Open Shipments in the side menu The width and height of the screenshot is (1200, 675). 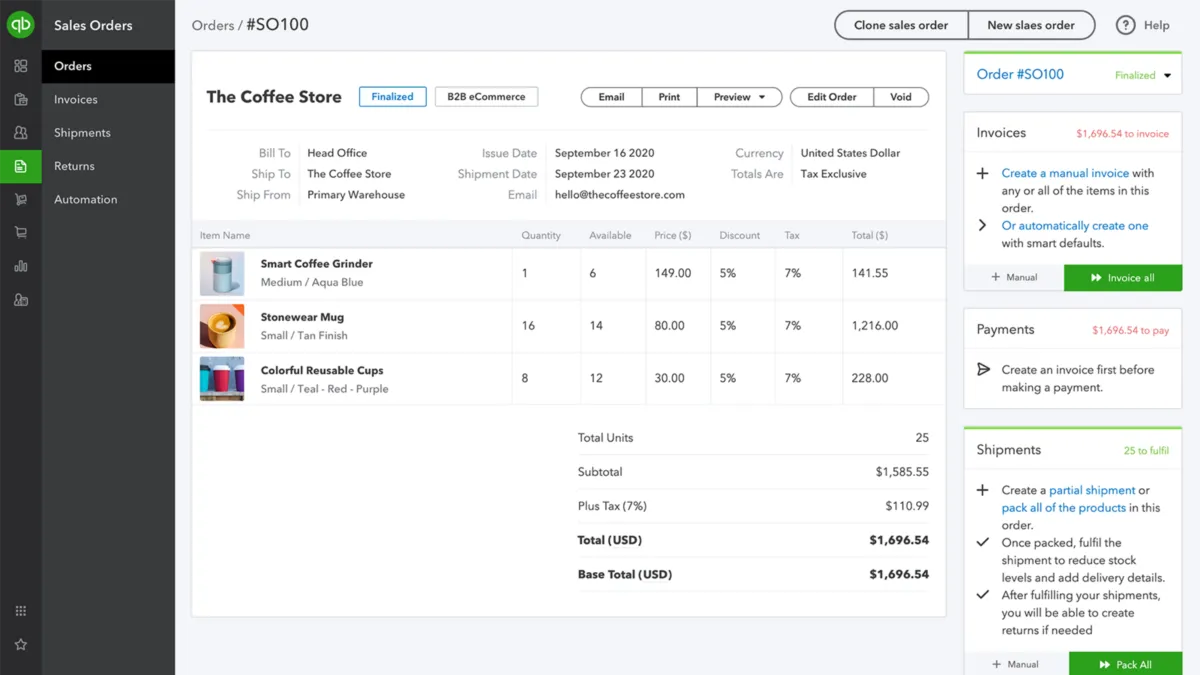(82, 133)
